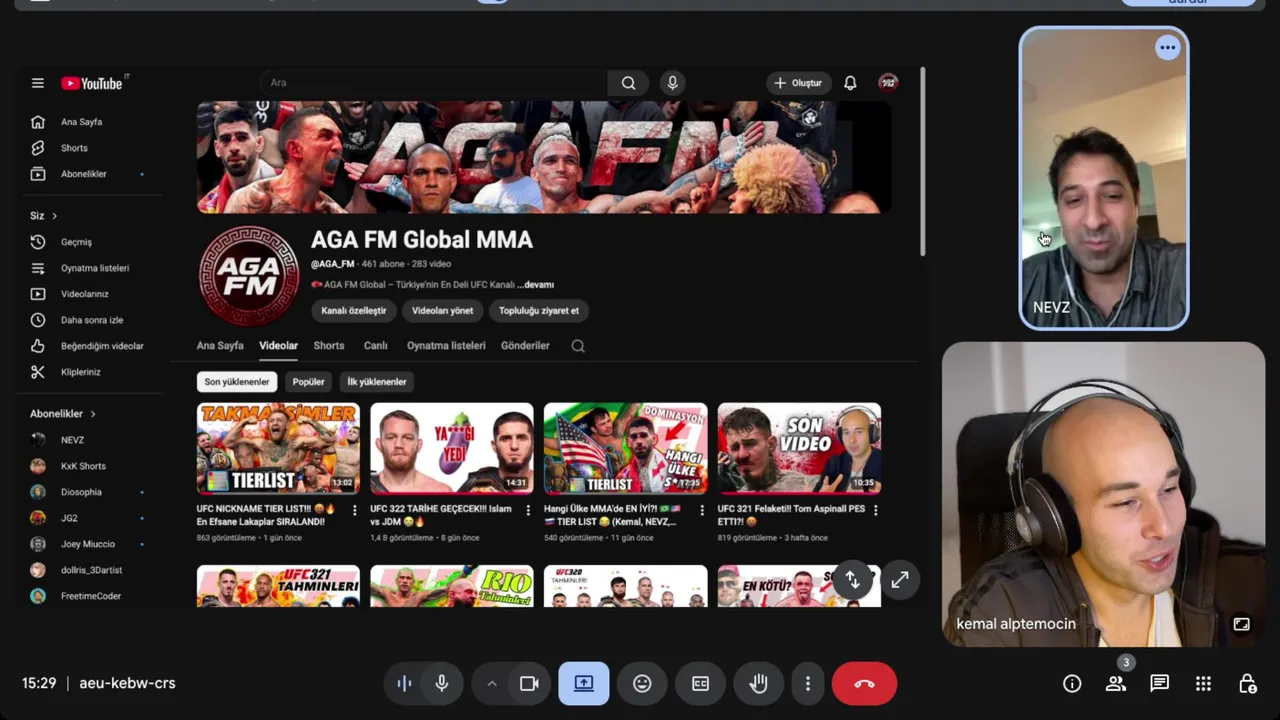Image resolution: width=1280 pixels, height=720 pixels.
Task: Toggle screen sharing present button
Action: point(584,683)
